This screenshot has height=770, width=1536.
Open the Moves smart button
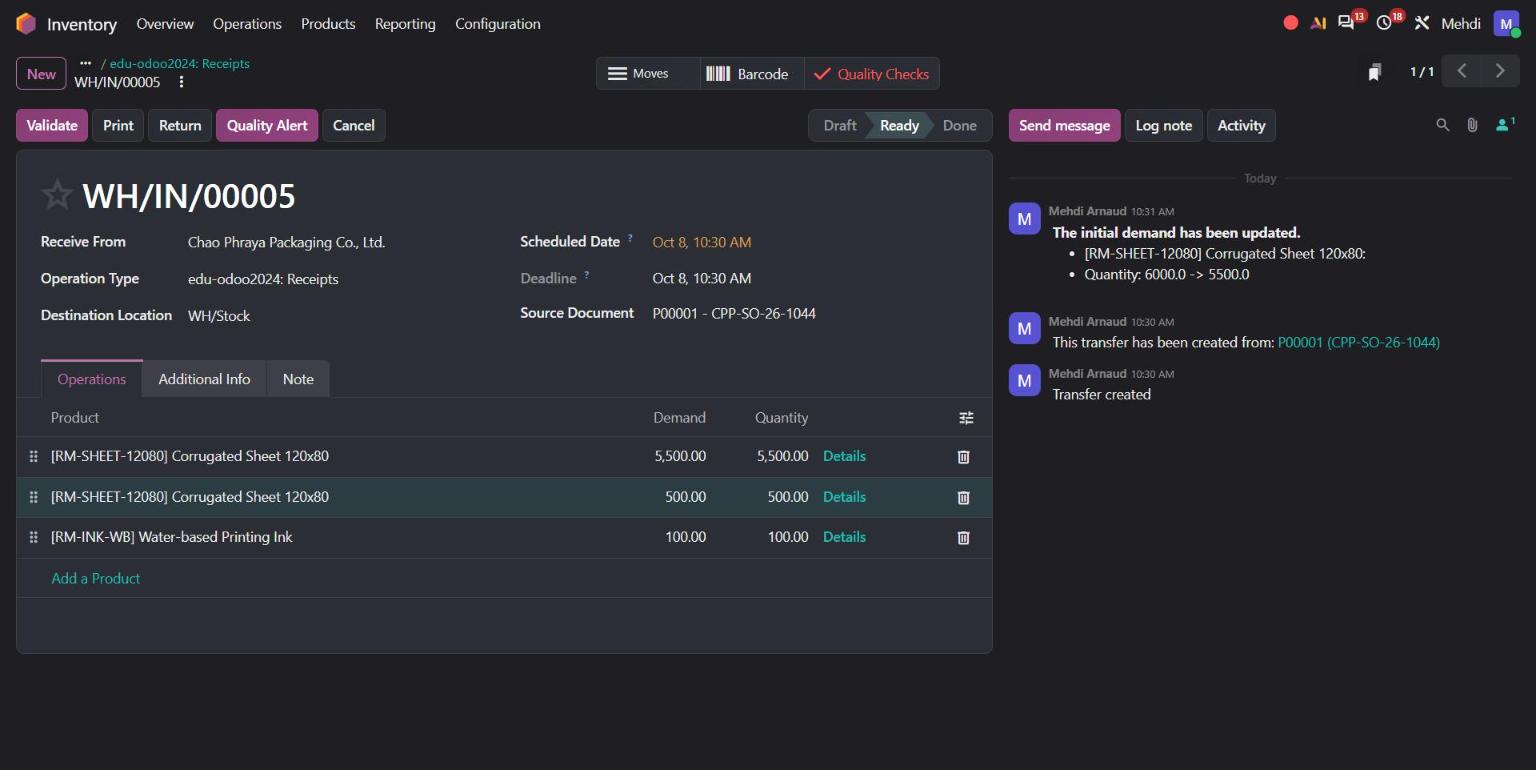point(648,73)
